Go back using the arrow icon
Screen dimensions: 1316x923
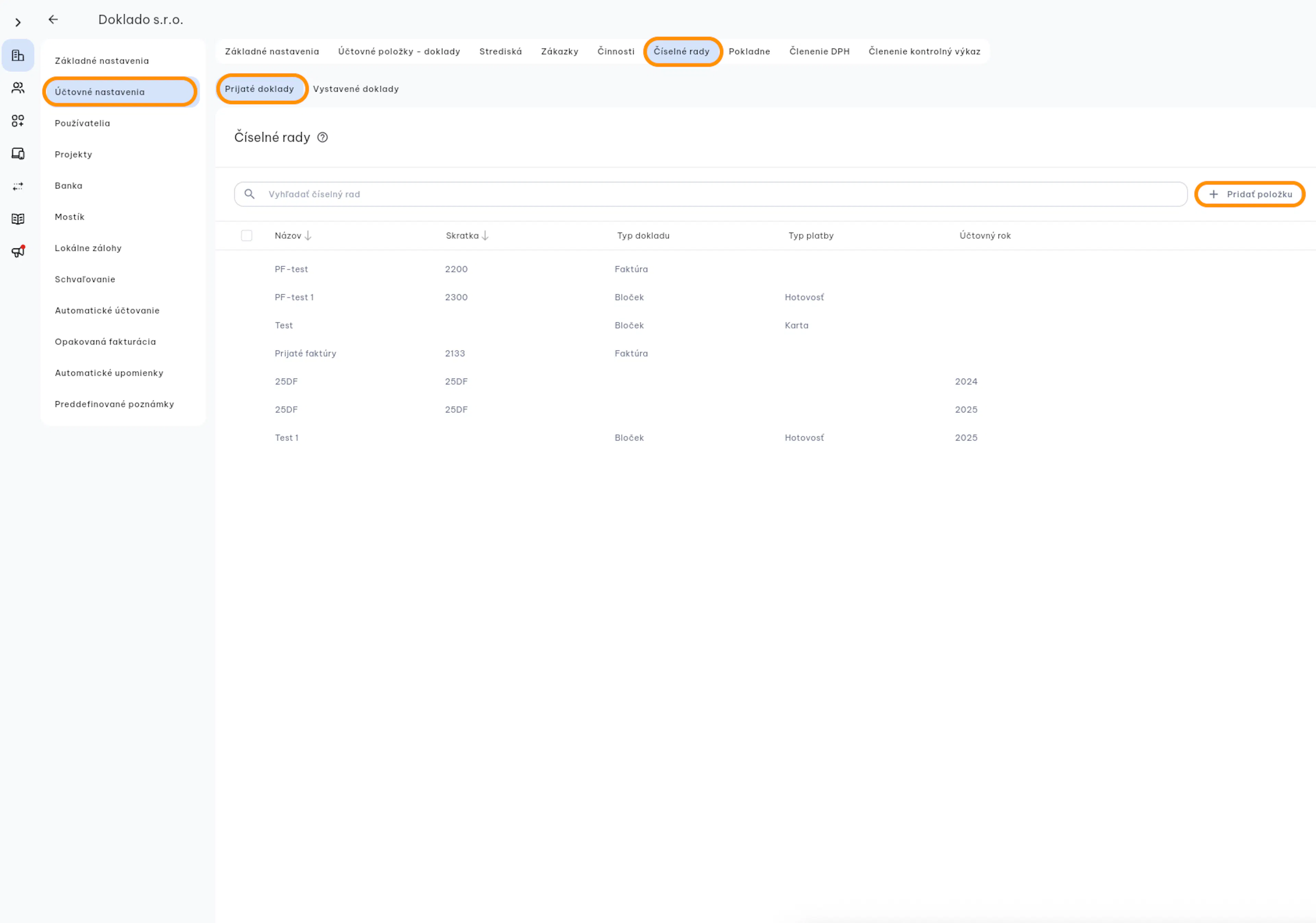[53, 20]
